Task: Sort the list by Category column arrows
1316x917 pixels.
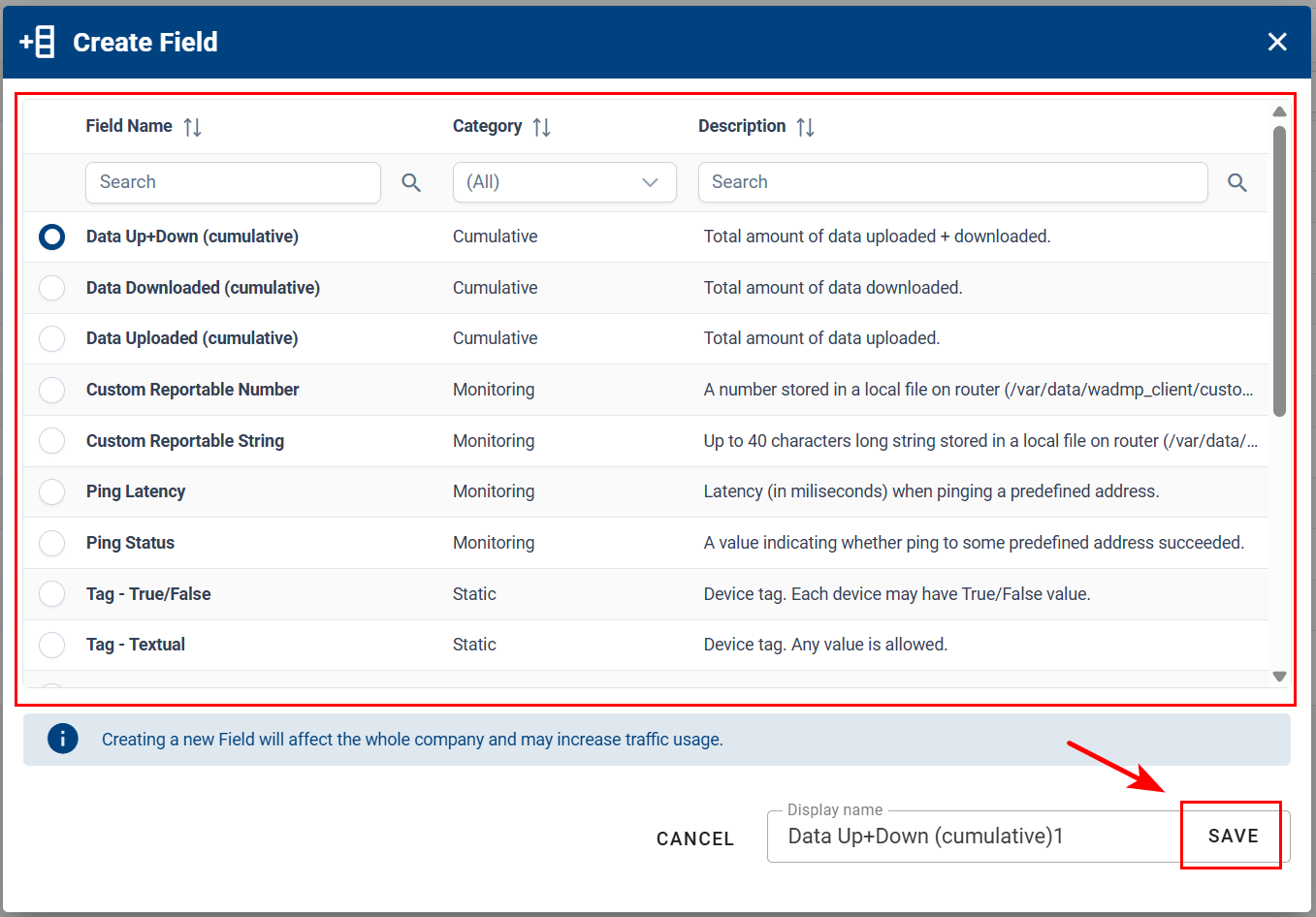Action: (541, 127)
